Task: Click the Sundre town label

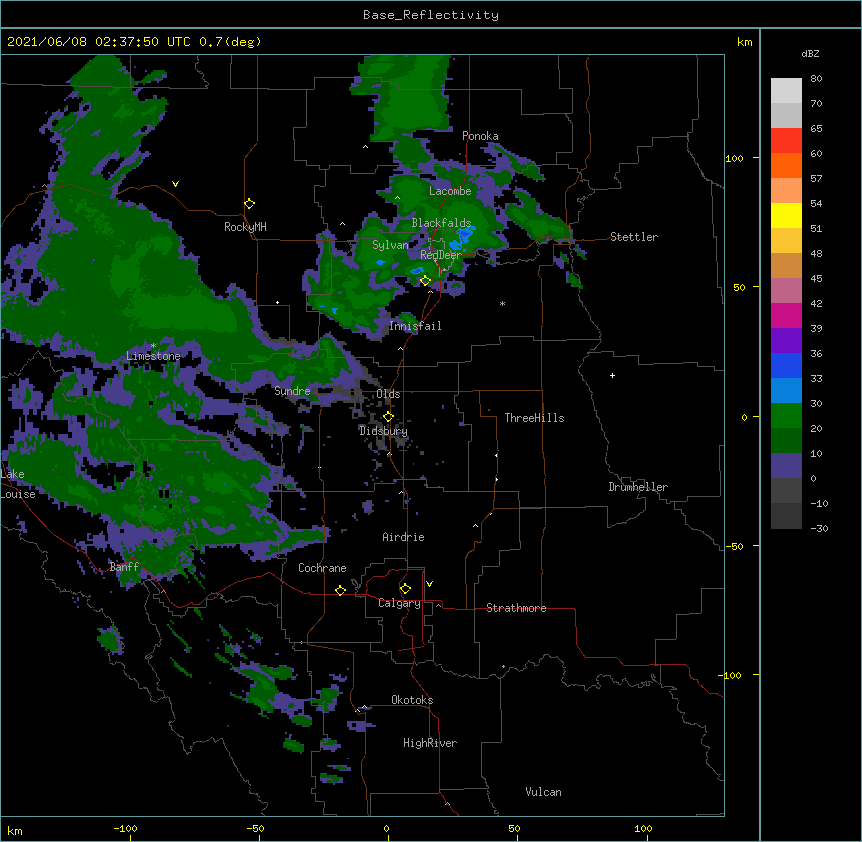Action: [292, 391]
